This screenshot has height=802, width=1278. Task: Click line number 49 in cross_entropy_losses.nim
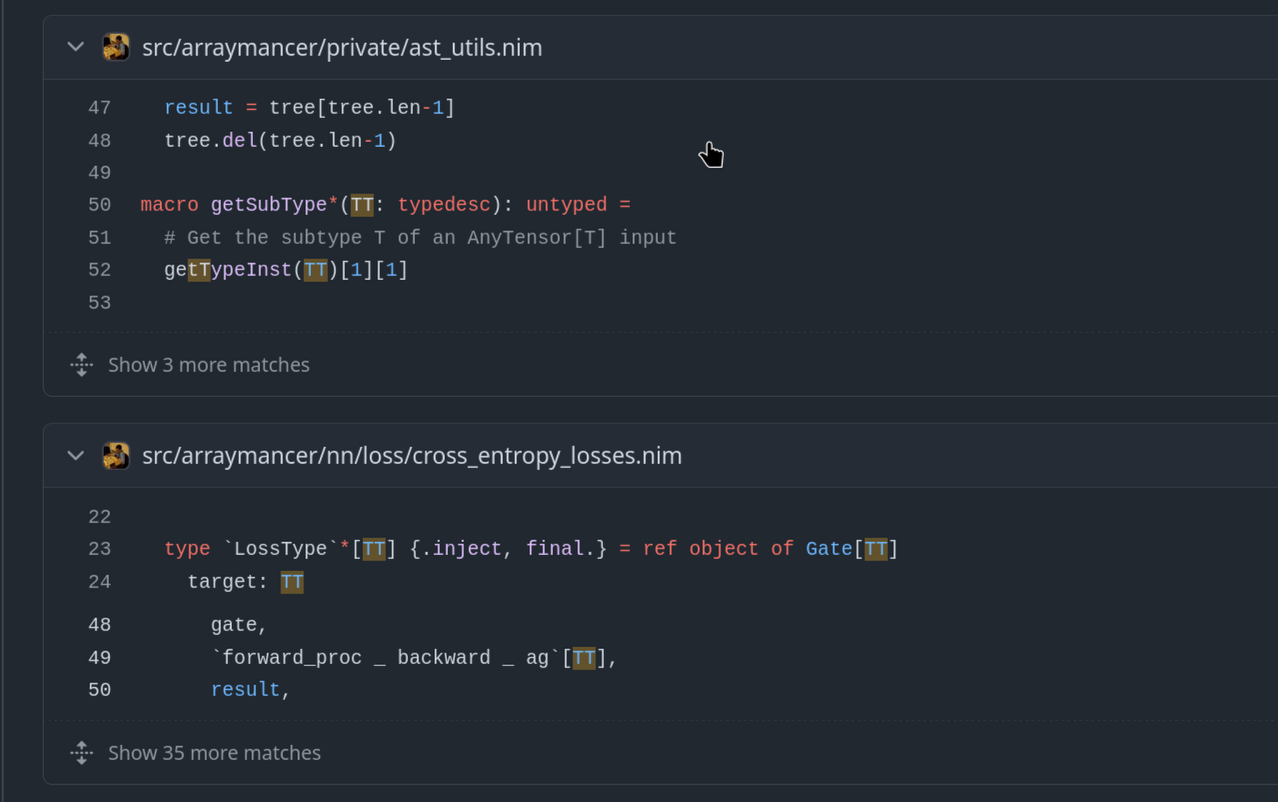click(x=99, y=658)
